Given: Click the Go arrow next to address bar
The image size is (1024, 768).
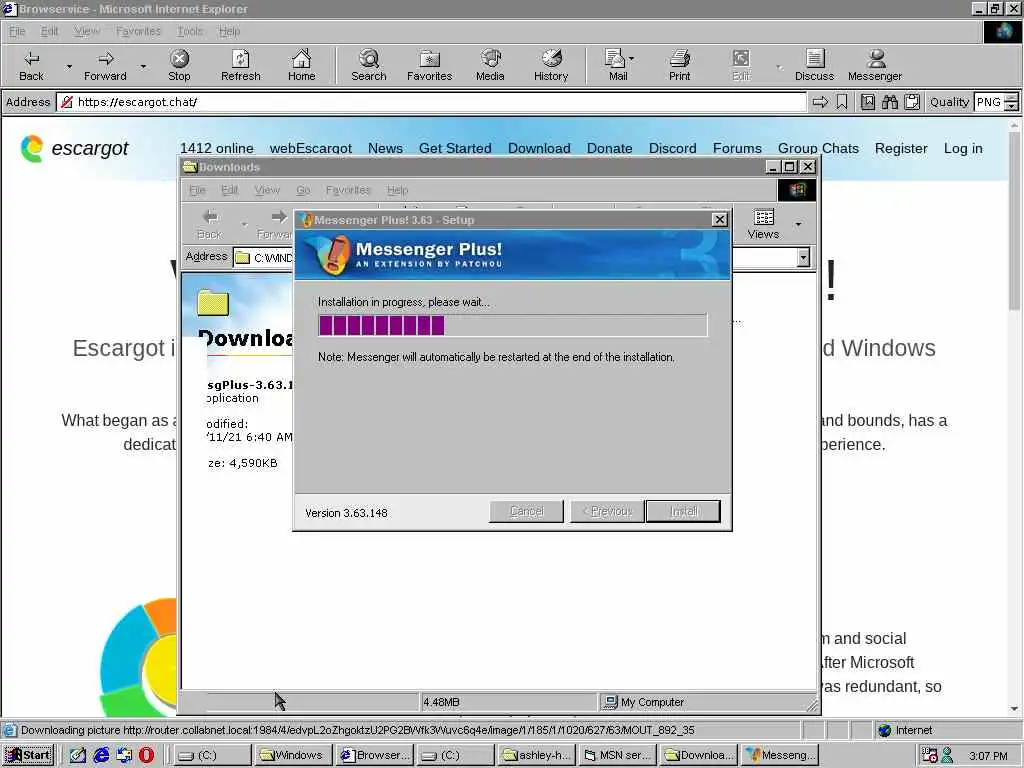Looking at the screenshot, I should (x=820, y=102).
